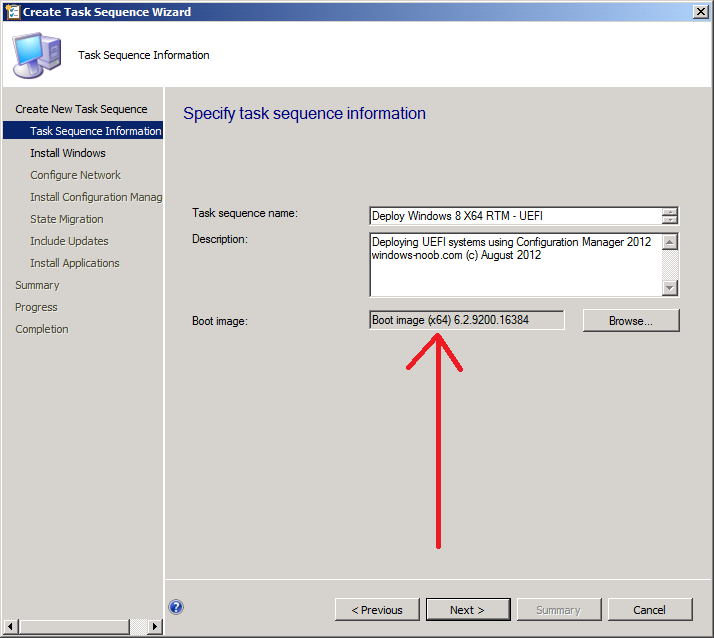This screenshot has height=638, width=714.
Task: Browse for a boot image
Action: (x=631, y=321)
